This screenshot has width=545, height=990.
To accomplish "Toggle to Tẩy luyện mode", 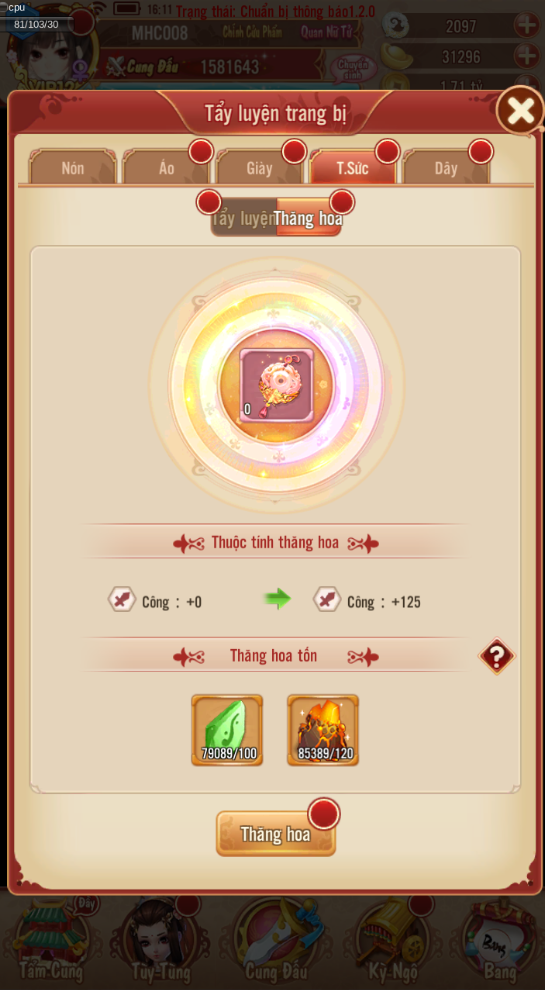I will pos(243,218).
